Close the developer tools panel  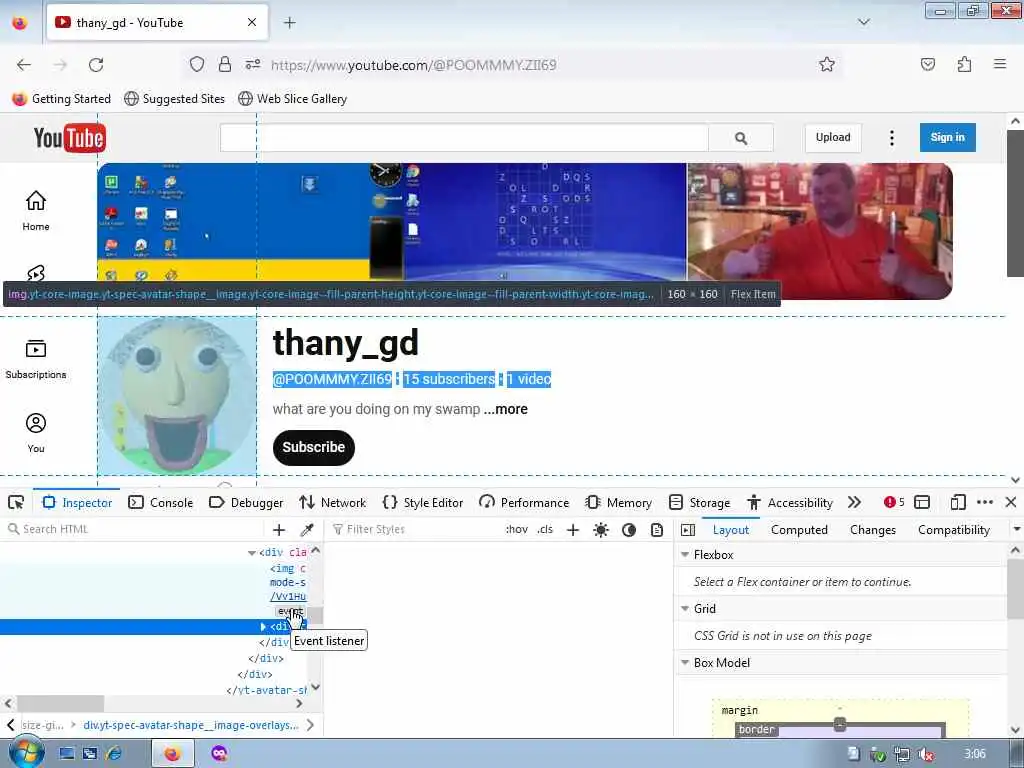(x=1010, y=502)
